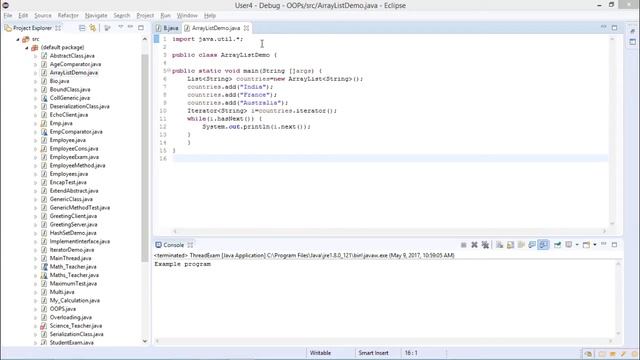This screenshot has width=640, height=360.
Task: Expand the AbstractClass.java tree node
Action: pos(36,56)
